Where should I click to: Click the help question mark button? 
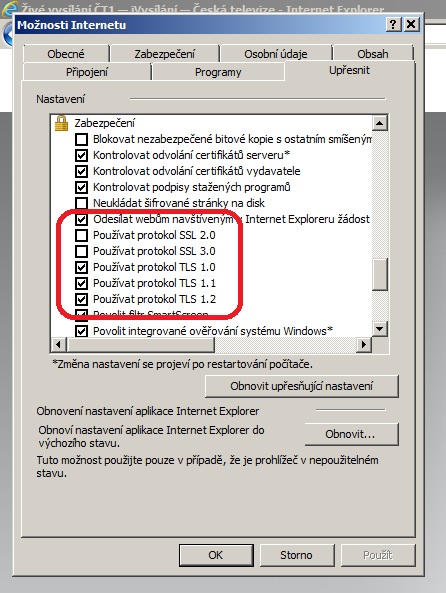coord(393,25)
